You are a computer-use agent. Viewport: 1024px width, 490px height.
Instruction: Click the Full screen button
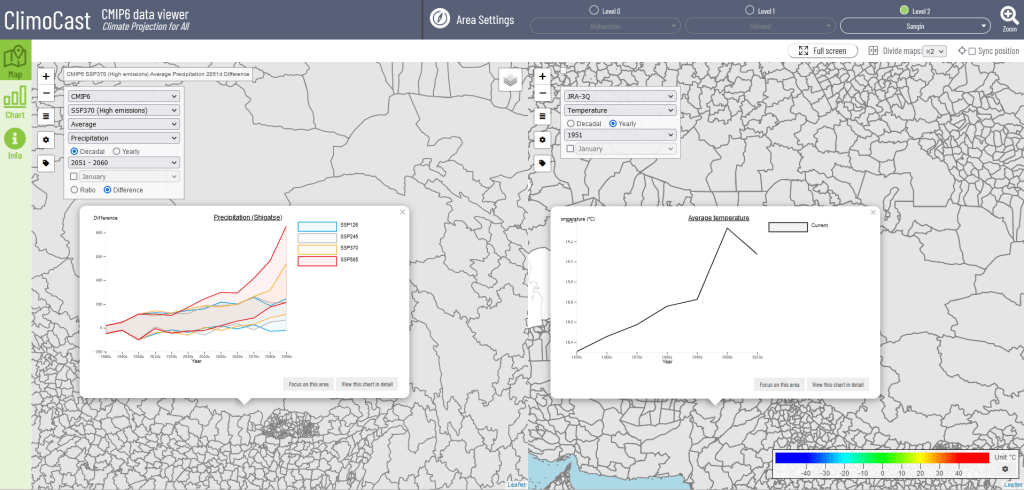[x=822, y=51]
